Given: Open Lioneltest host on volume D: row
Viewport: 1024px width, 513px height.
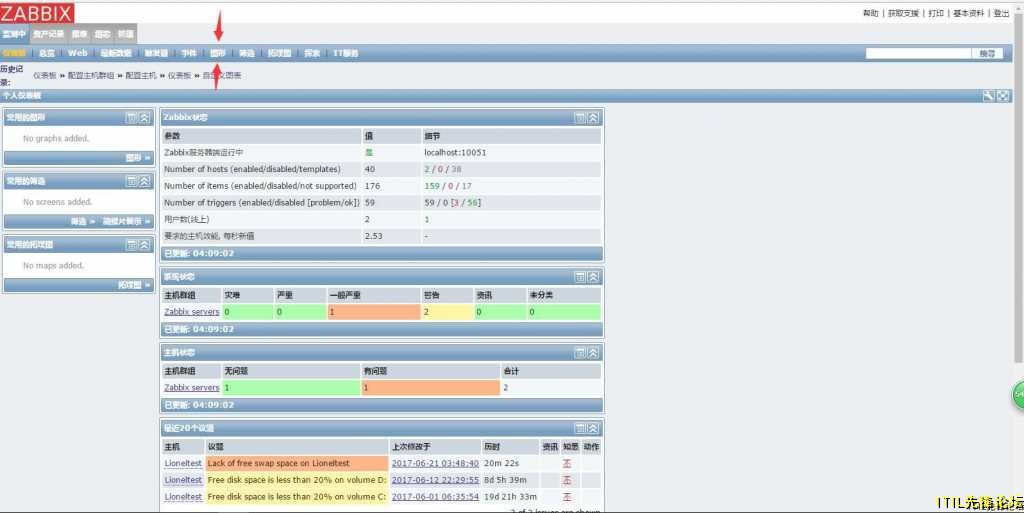Looking at the screenshot, I should click(x=184, y=480).
